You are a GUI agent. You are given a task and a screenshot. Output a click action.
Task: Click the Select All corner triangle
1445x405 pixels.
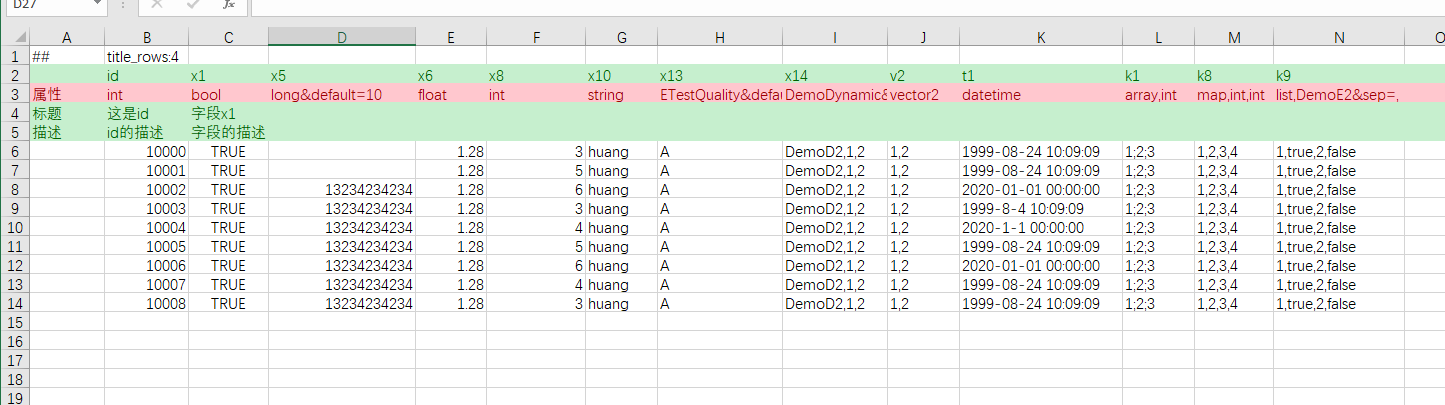pyautogui.click(x=15, y=37)
